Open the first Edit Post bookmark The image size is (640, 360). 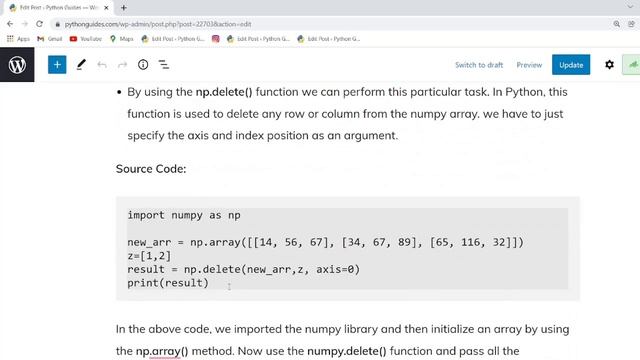point(173,39)
